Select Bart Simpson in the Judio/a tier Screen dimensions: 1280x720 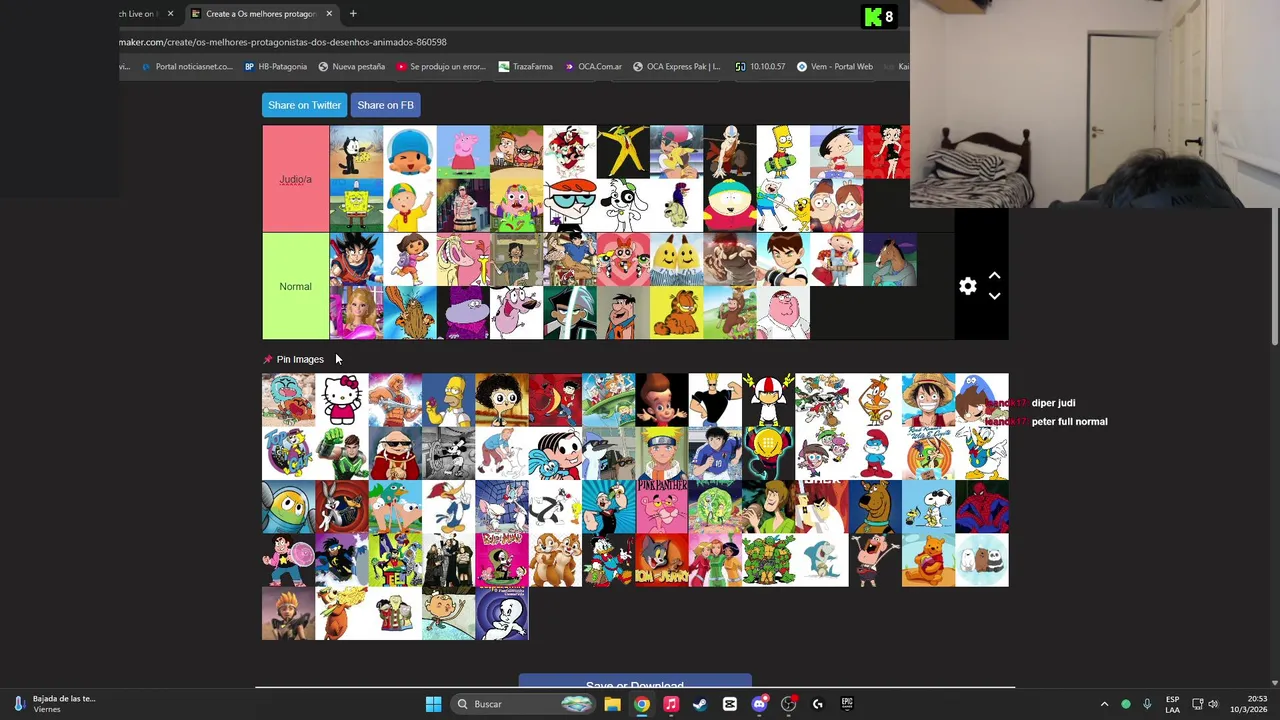pos(783,152)
